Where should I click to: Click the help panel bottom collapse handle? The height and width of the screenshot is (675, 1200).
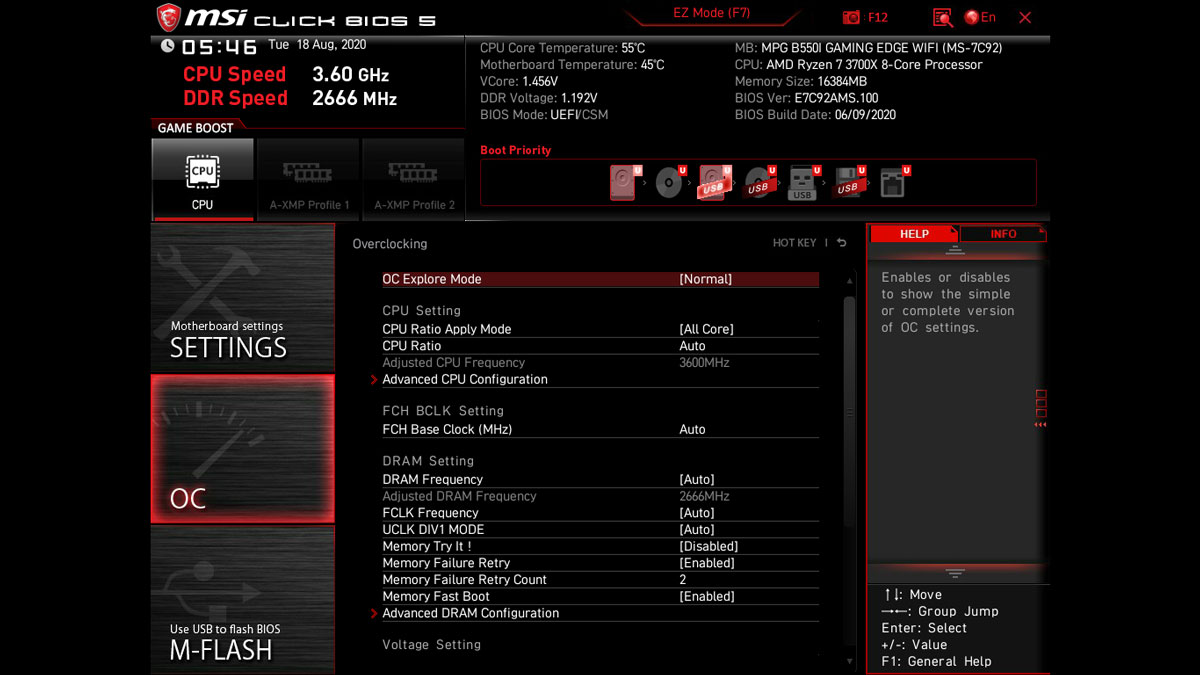(x=955, y=574)
